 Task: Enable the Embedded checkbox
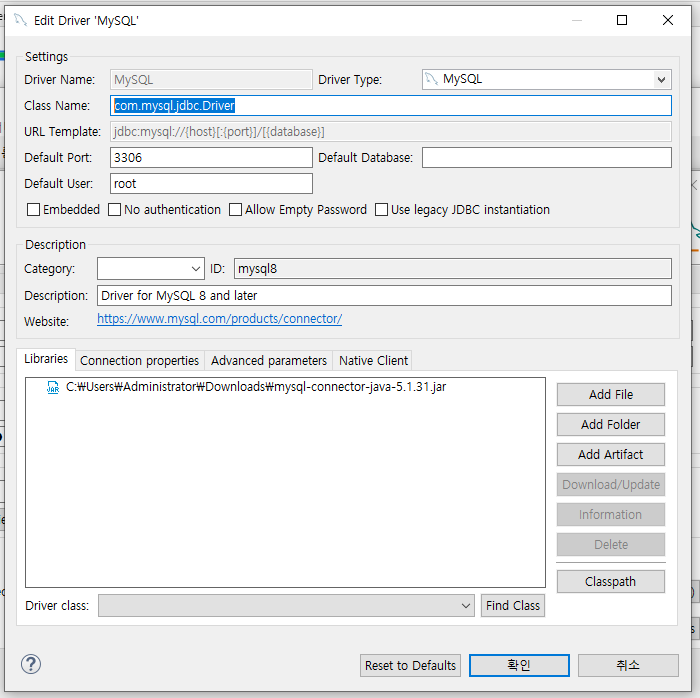pos(33,209)
